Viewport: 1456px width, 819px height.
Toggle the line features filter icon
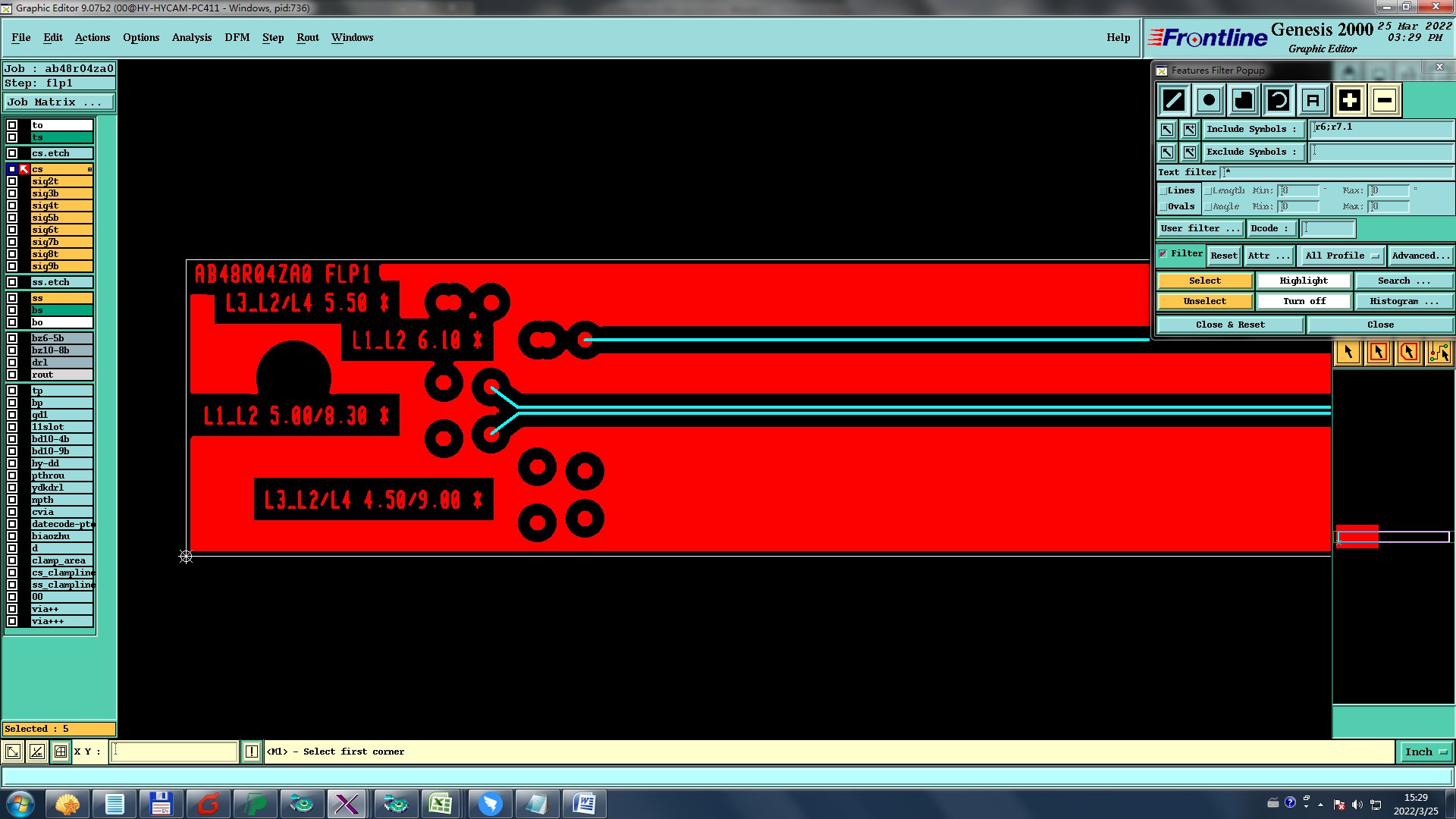(x=1174, y=100)
